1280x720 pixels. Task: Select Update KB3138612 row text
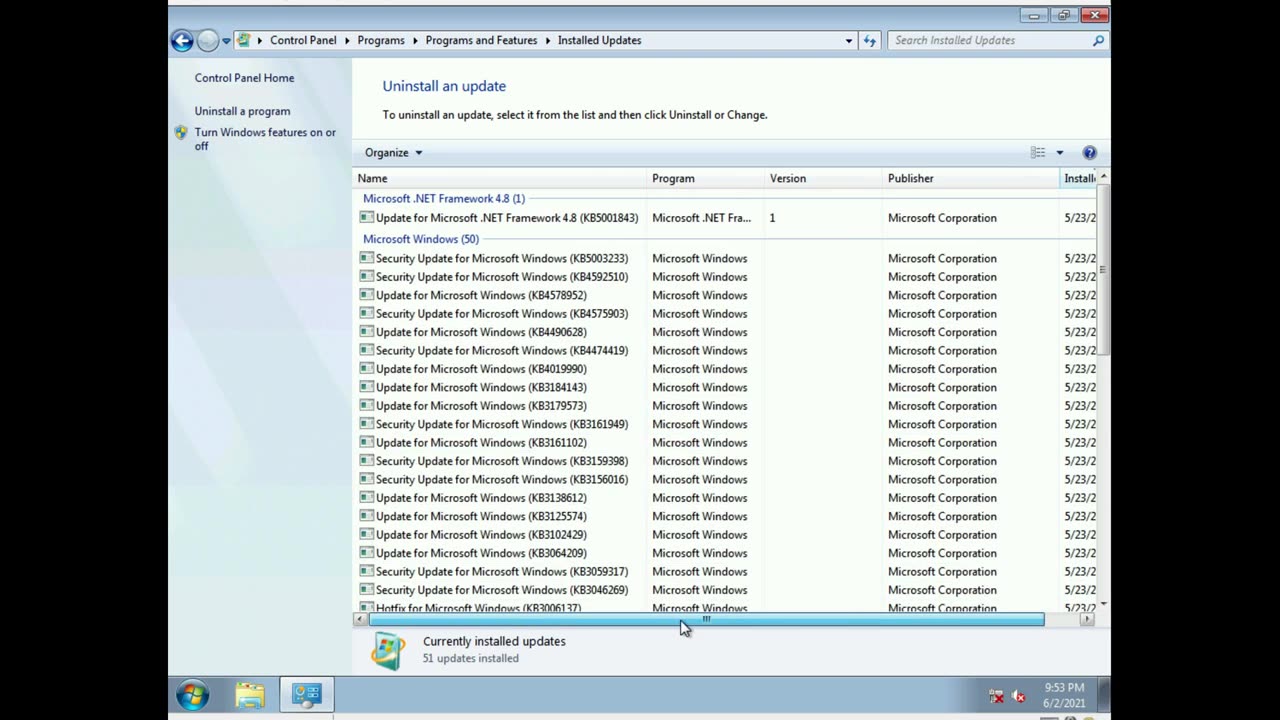point(481,498)
